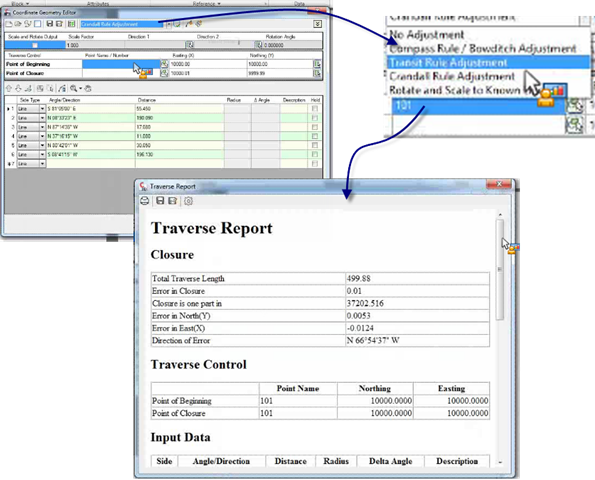Click the print icon in Traverse Report
Screen dimensions: 595x480
(145, 201)
